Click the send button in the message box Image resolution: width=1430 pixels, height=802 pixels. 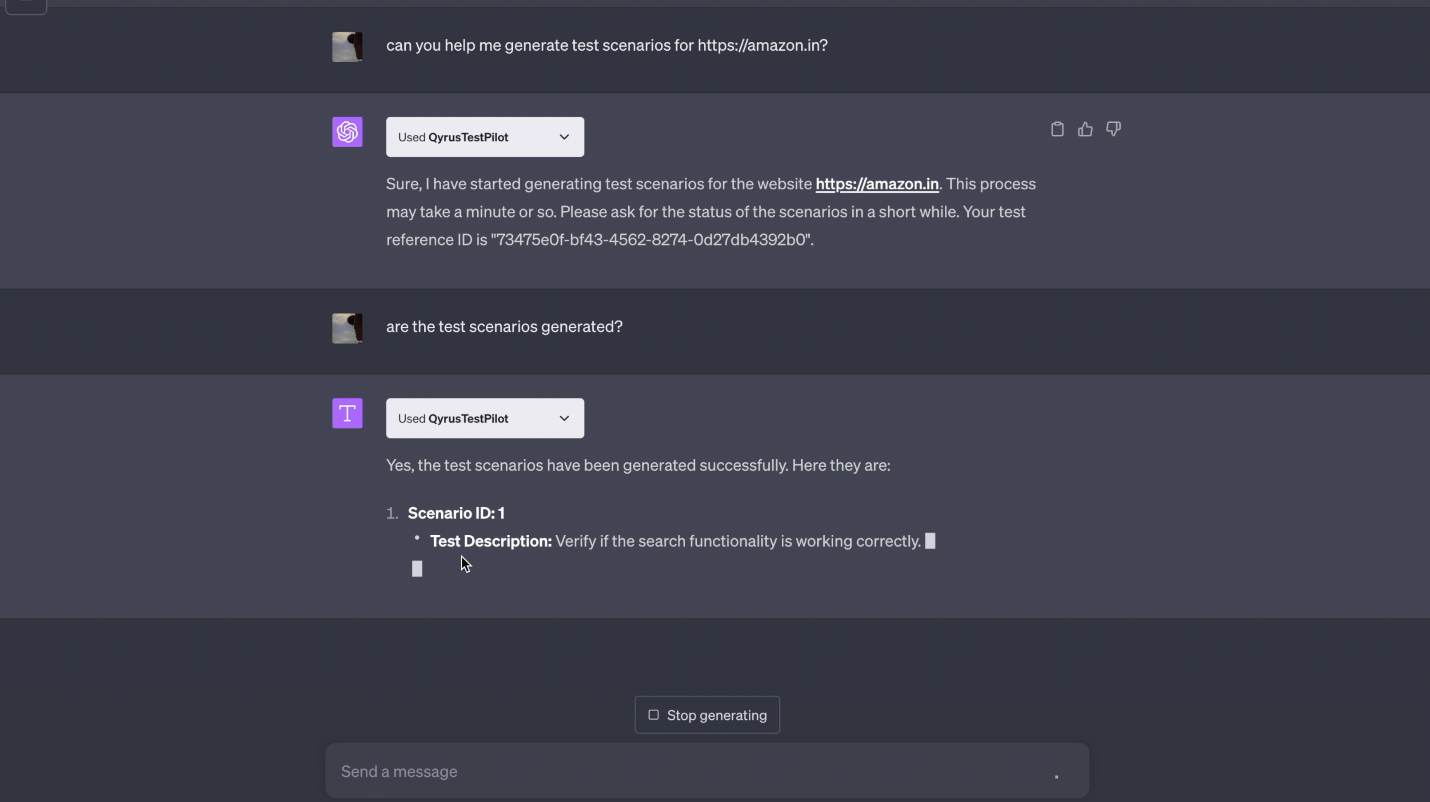click(1056, 775)
